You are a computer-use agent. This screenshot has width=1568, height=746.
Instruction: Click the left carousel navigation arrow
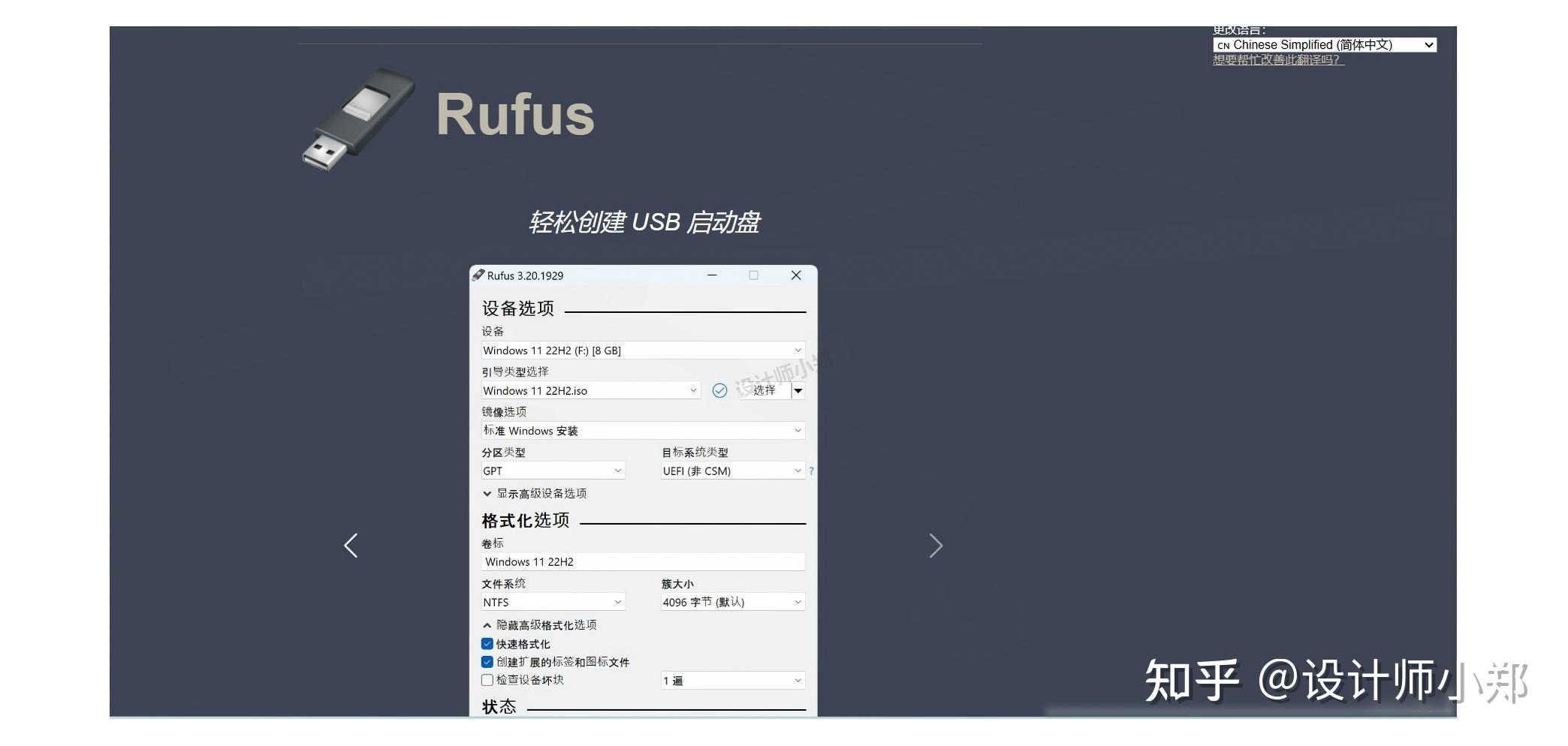pyautogui.click(x=351, y=546)
